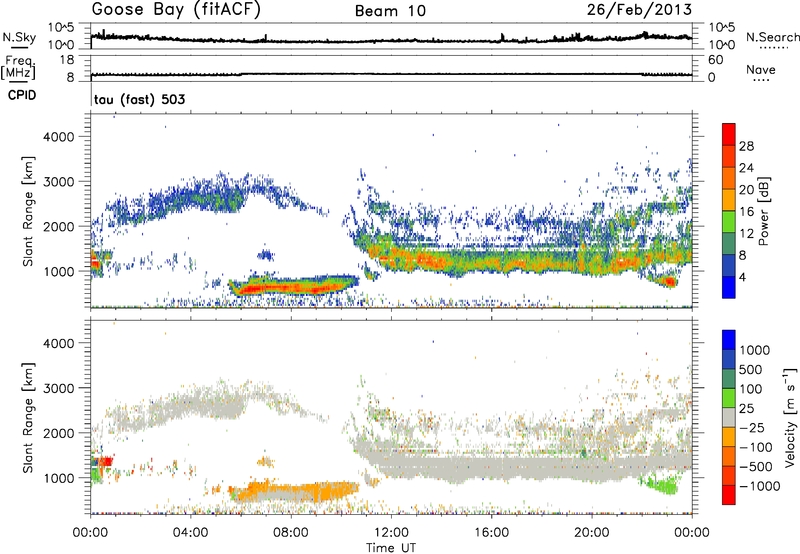Click the "-1000" label on Velocity colorbar
800x554 pixels.
(x=760, y=486)
